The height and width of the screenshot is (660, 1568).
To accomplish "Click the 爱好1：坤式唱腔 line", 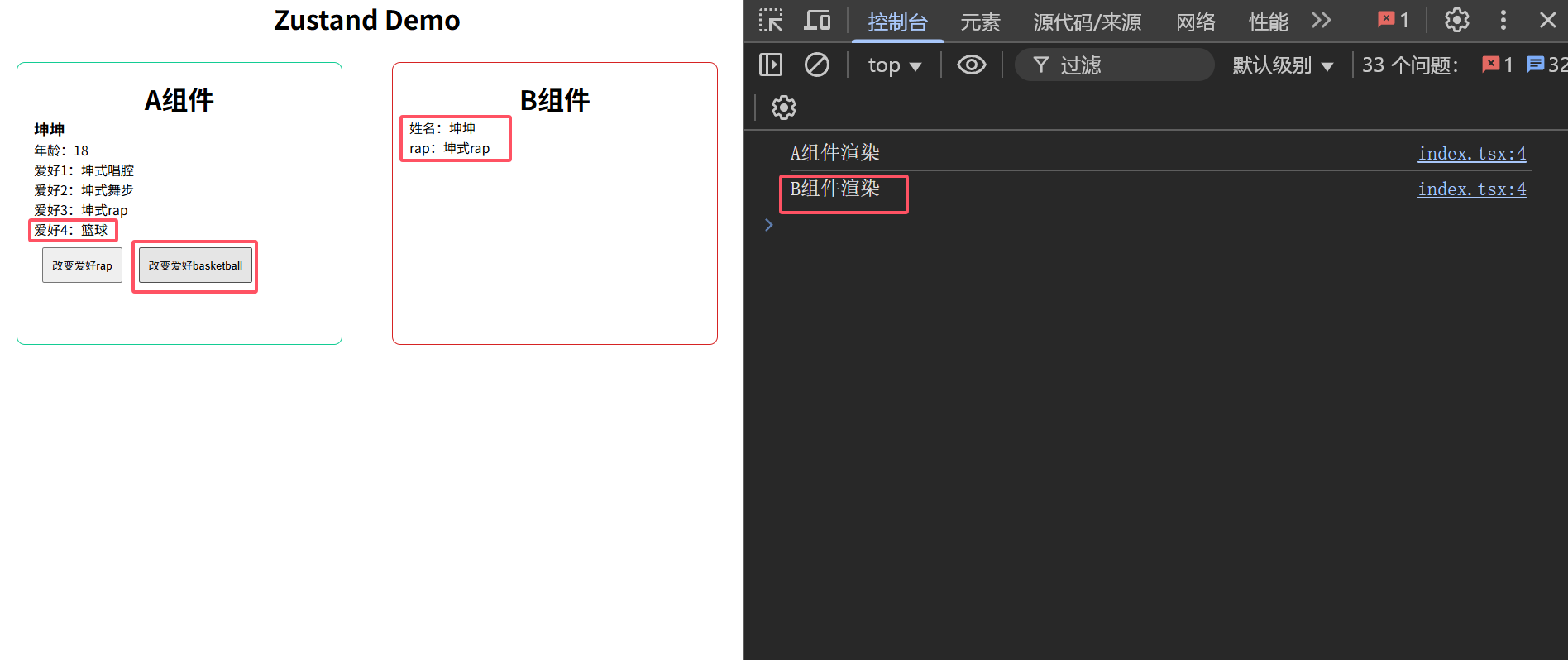I will pyautogui.click(x=84, y=170).
